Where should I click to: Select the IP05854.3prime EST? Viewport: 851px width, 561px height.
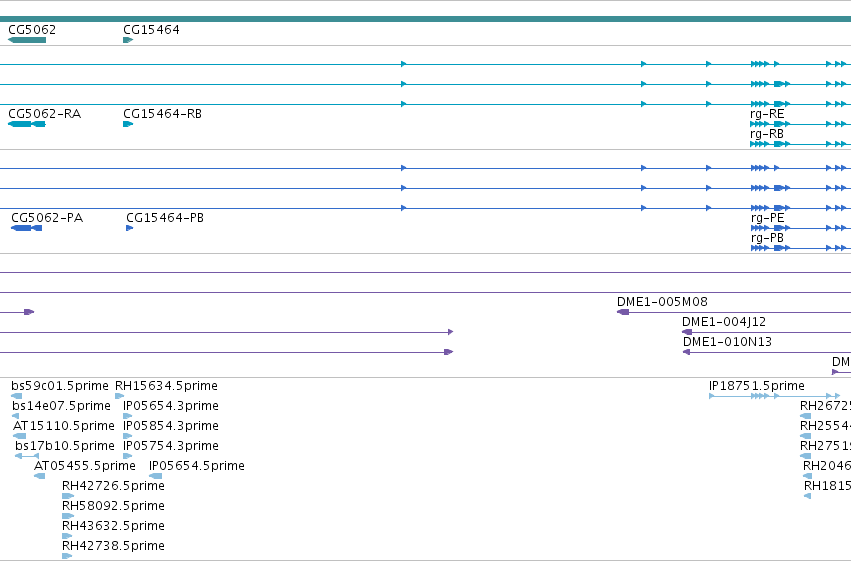pos(128,436)
